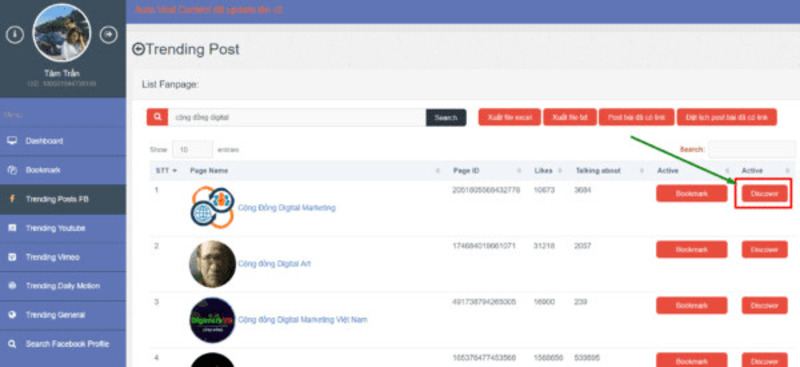Viewport: 800px width, 367px height.
Task: Click the Facebook f icon in the sidebar
Action: pyautogui.click(x=12, y=199)
